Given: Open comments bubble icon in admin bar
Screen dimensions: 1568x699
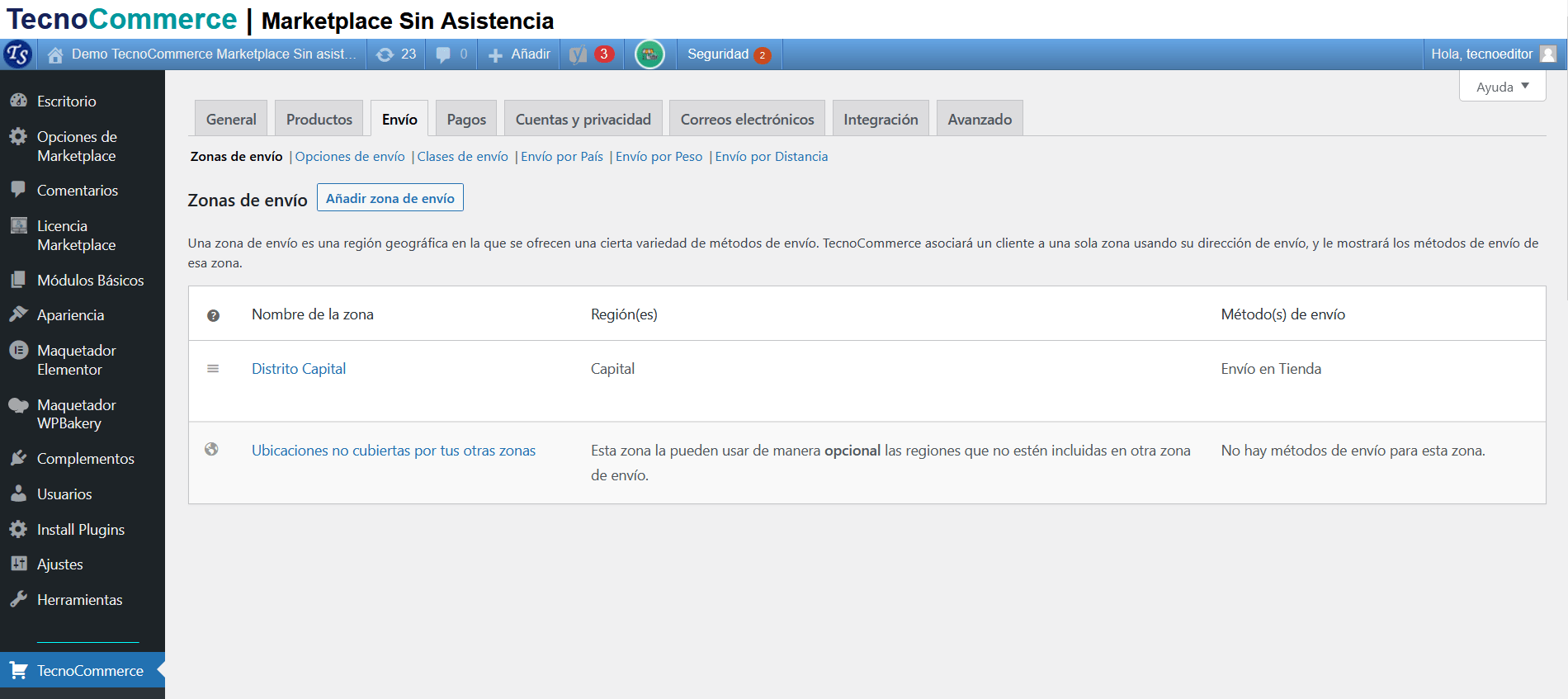Looking at the screenshot, I should 443,54.
